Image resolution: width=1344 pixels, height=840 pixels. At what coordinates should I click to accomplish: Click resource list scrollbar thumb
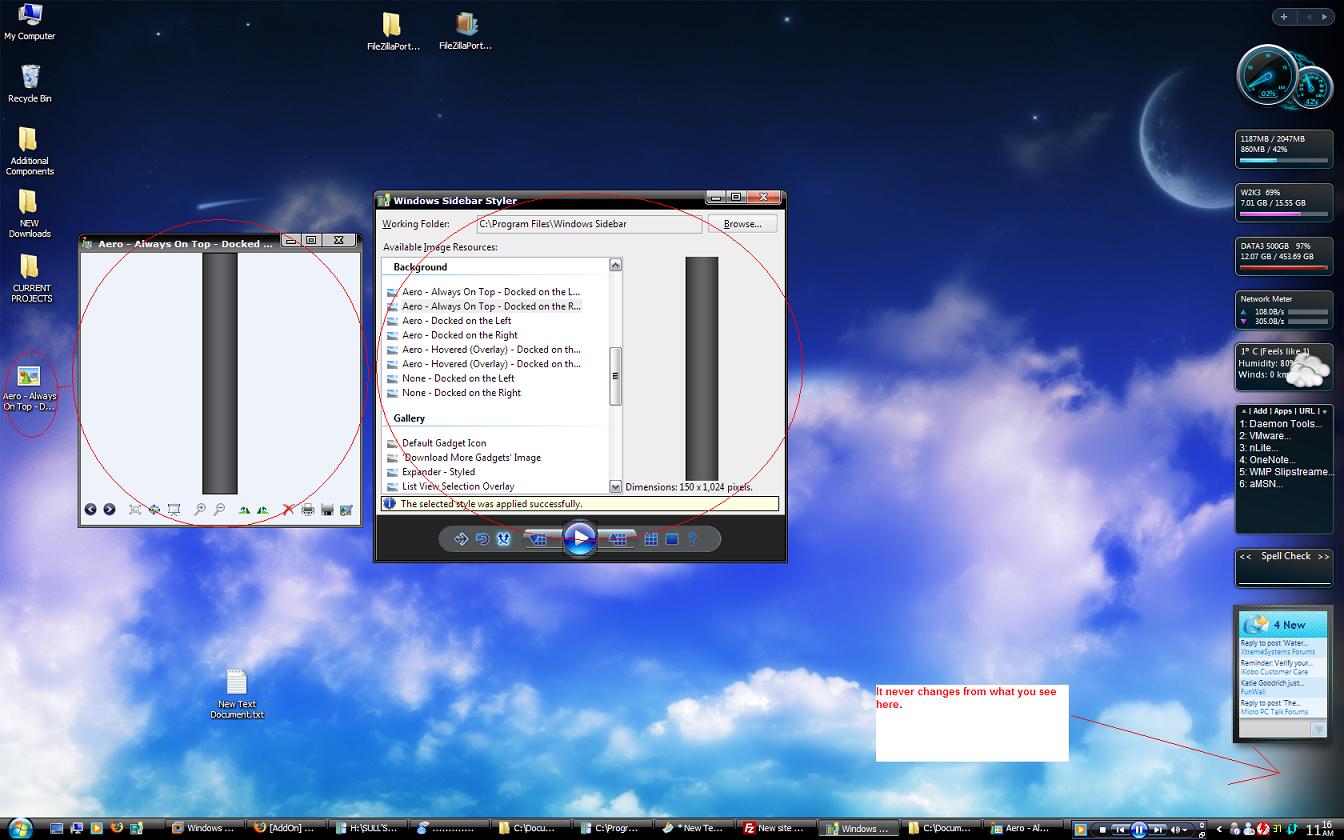(615, 376)
